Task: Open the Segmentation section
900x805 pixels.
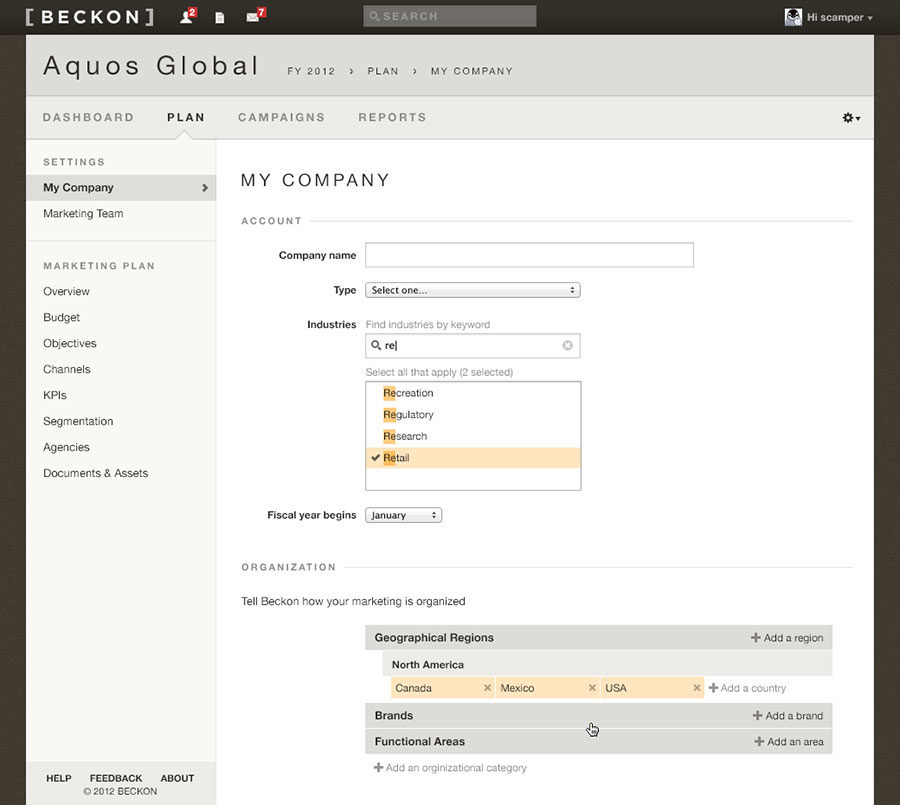Action: tap(78, 421)
